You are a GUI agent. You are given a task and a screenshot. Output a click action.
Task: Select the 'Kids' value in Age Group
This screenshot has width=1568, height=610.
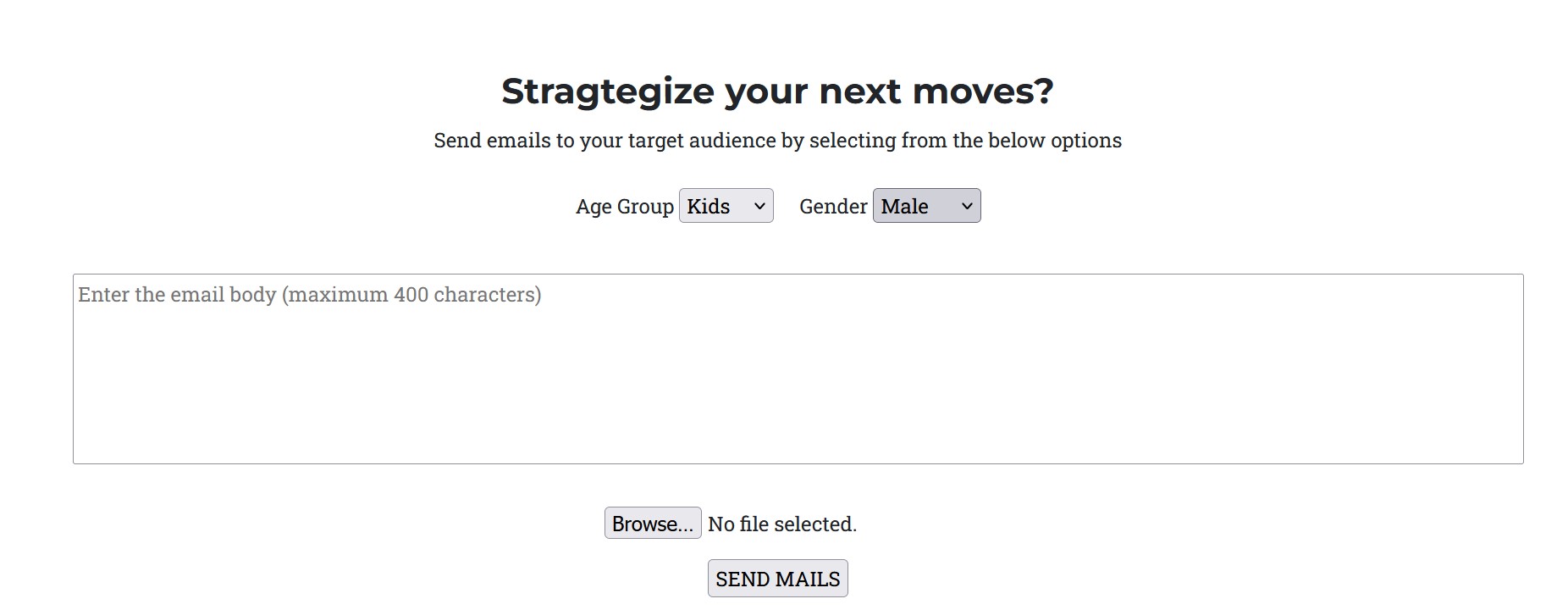click(x=709, y=206)
